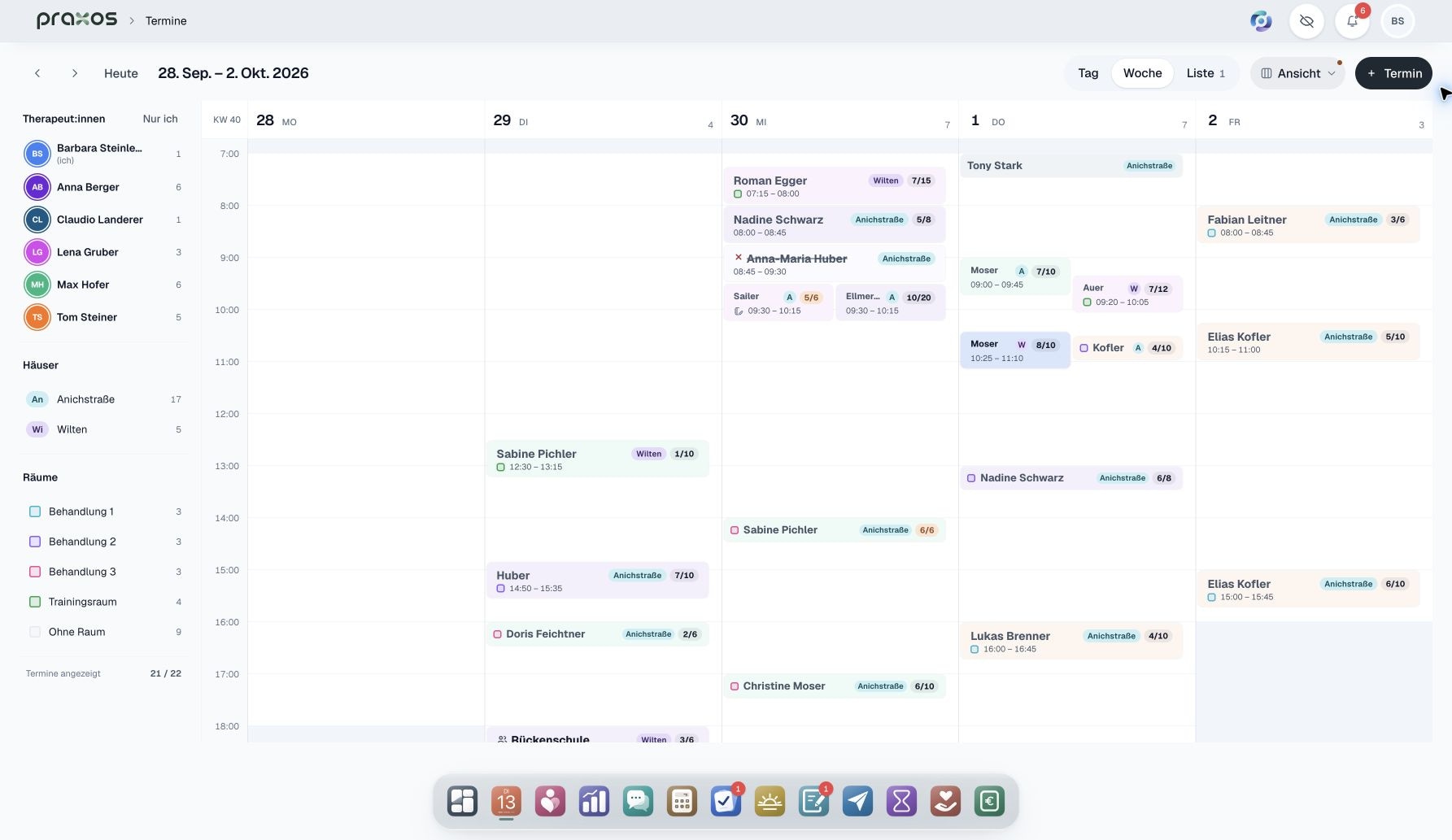Image resolution: width=1452 pixels, height=840 pixels.
Task: Toggle Behandlung 1 room checkbox
Action: click(x=35, y=511)
